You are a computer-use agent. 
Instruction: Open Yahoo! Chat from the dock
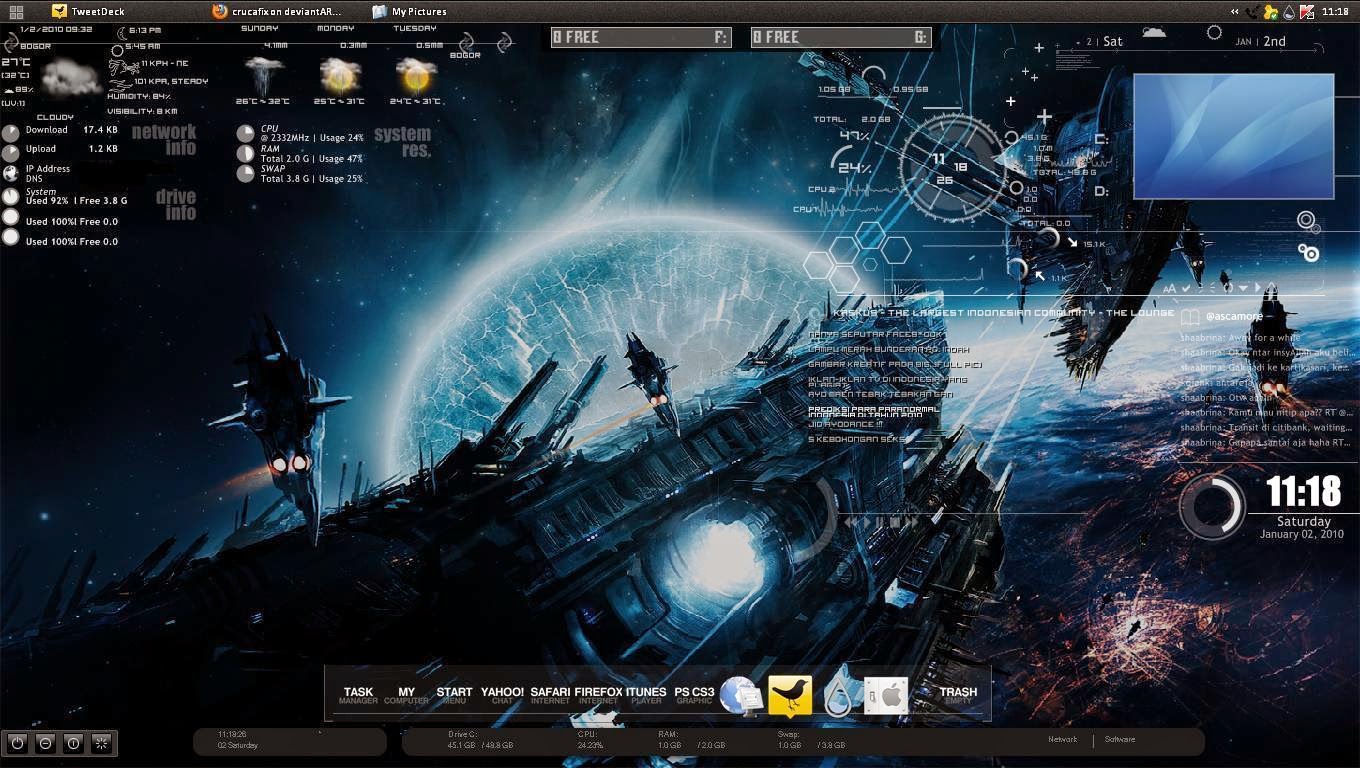[503, 691]
